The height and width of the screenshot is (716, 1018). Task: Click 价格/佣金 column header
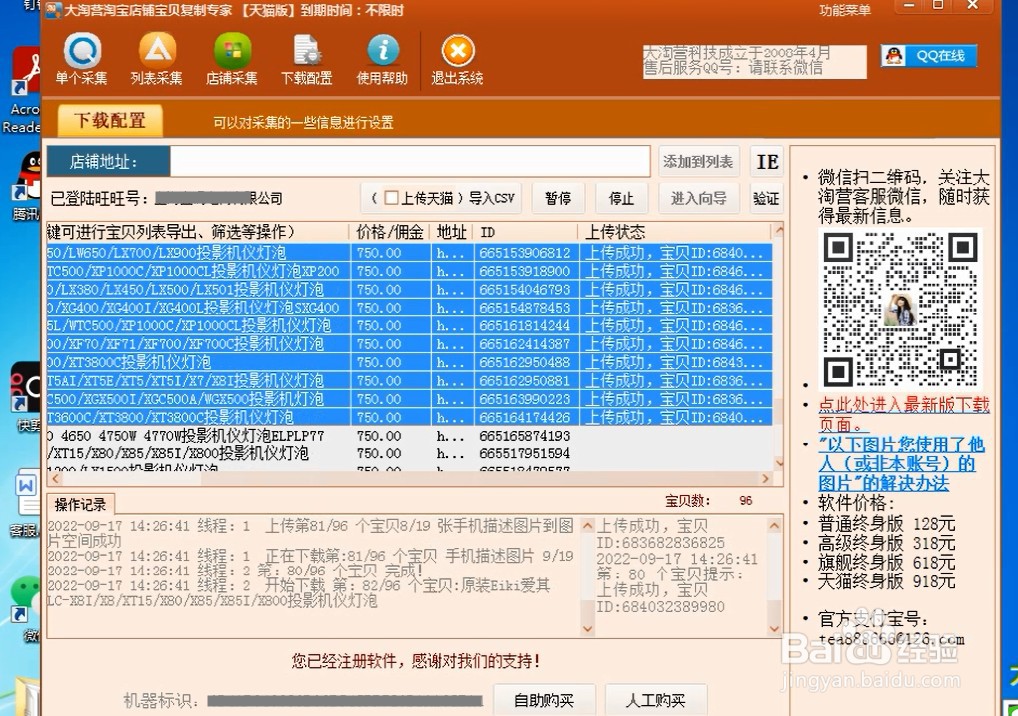390,232
